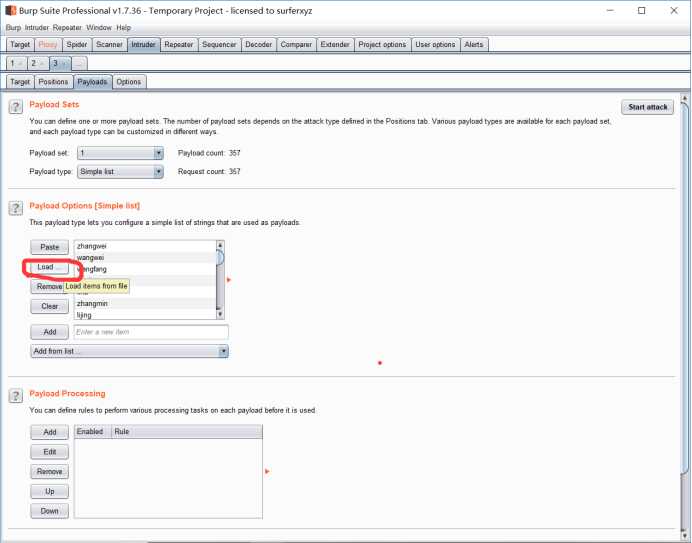The image size is (692, 543).
Task: Click the Burp Suite logo icon
Action: coord(11,10)
